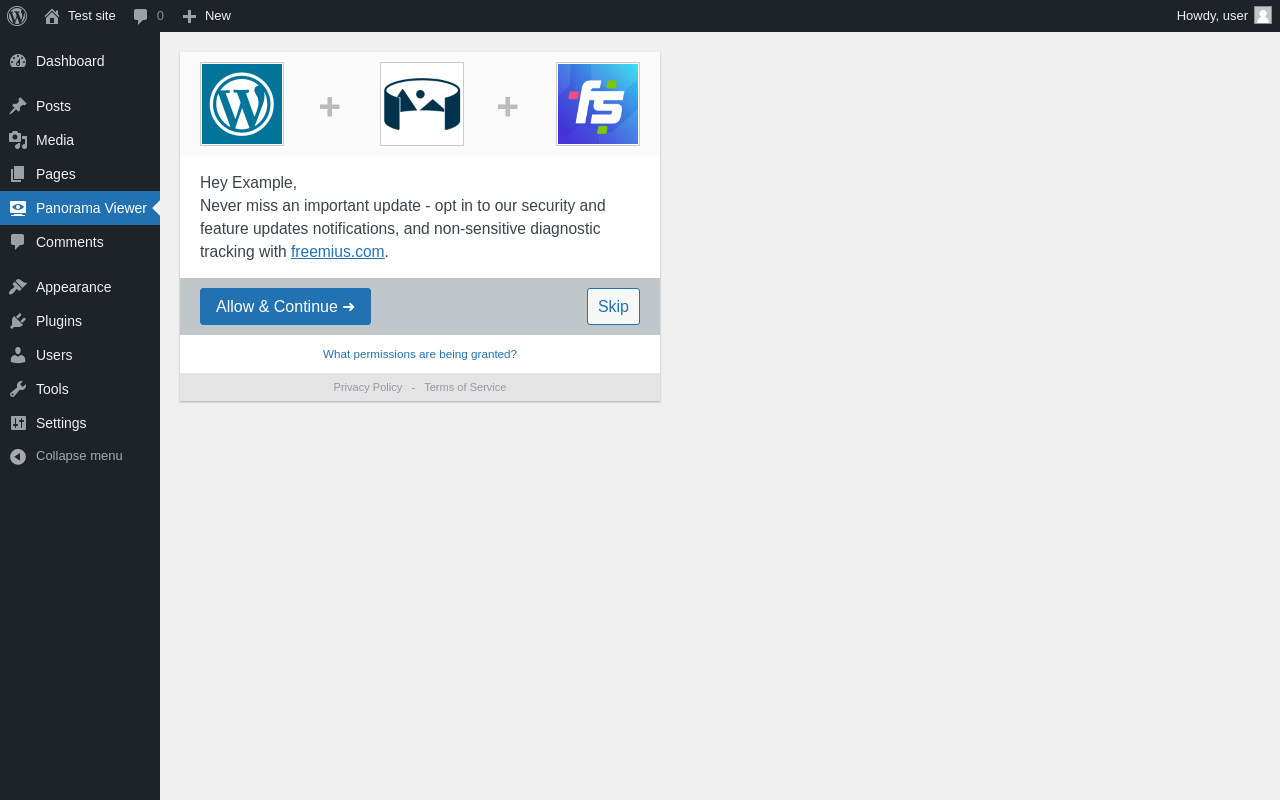Image resolution: width=1280 pixels, height=800 pixels.
Task: Click the Plugins plug icon
Action: click(18, 321)
